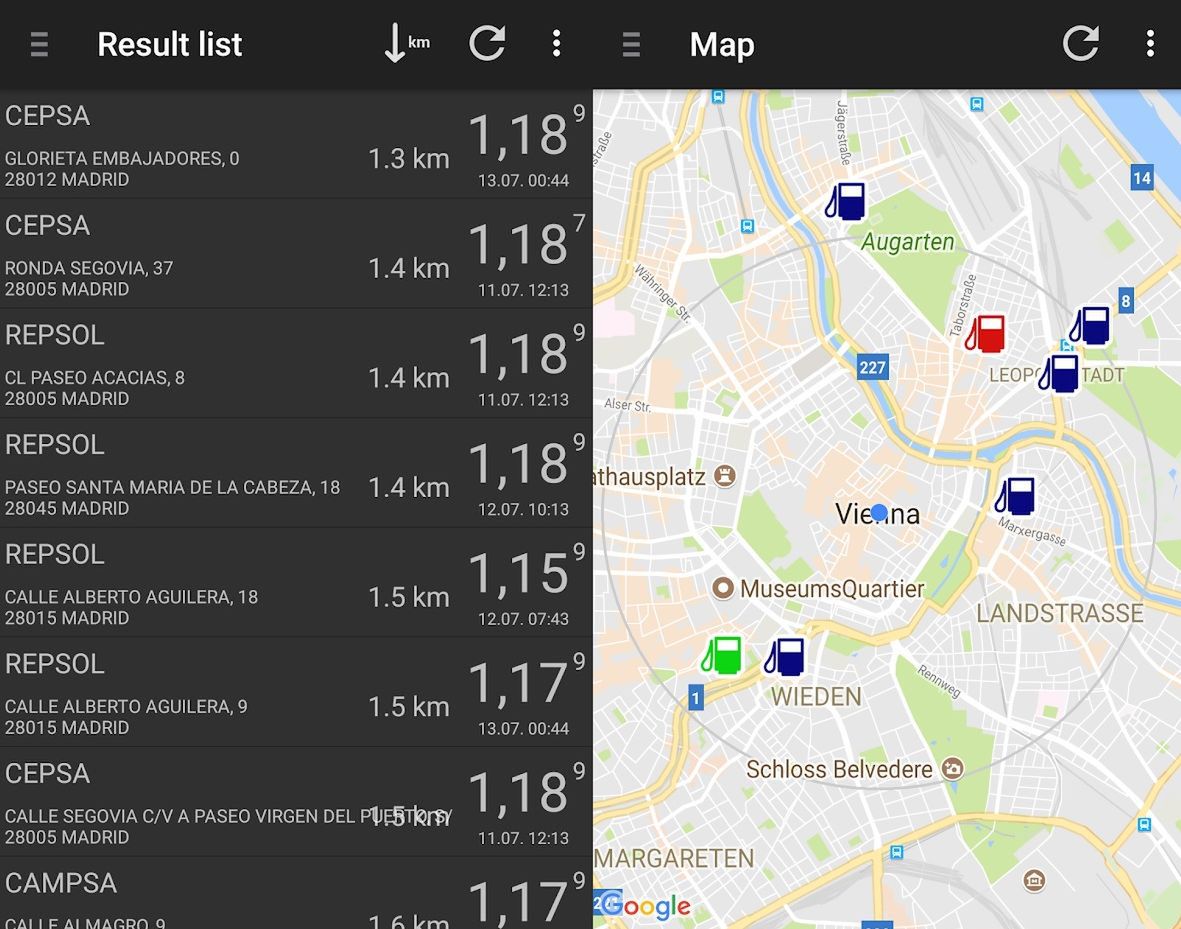Tap the route 227 road badge

(872, 367)
